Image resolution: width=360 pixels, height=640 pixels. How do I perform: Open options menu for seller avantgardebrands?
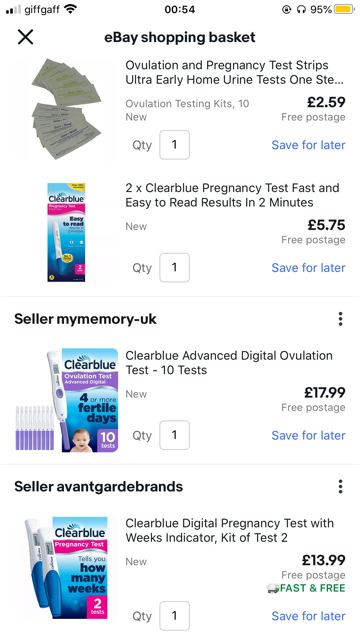click(340, 487)
